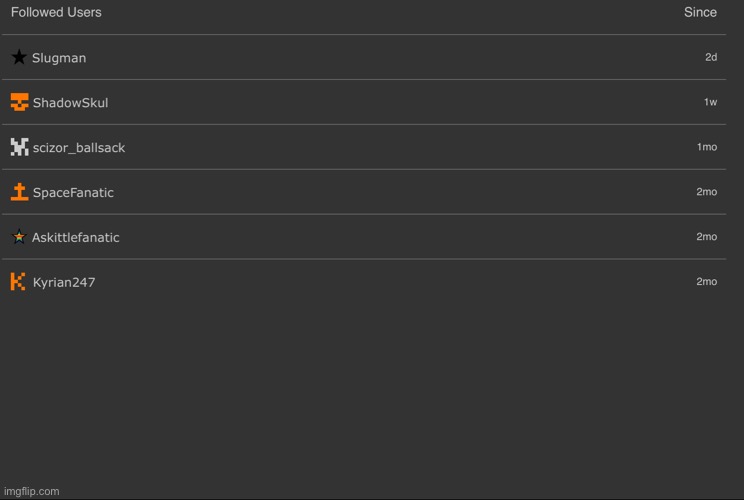Screen dimensions: 744x500
Task: Visit the scizor_ballsack profile link
Action: coord(79,148)
